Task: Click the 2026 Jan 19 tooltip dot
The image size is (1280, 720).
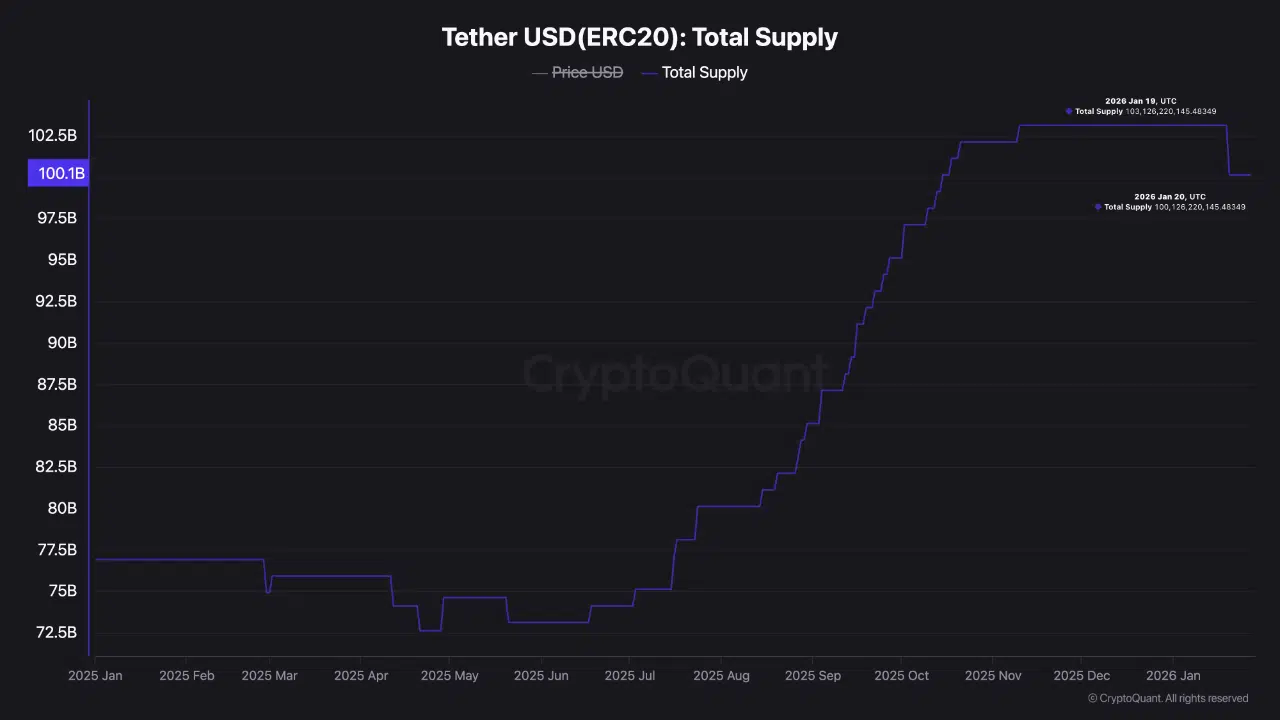Action: [1068, 111]
